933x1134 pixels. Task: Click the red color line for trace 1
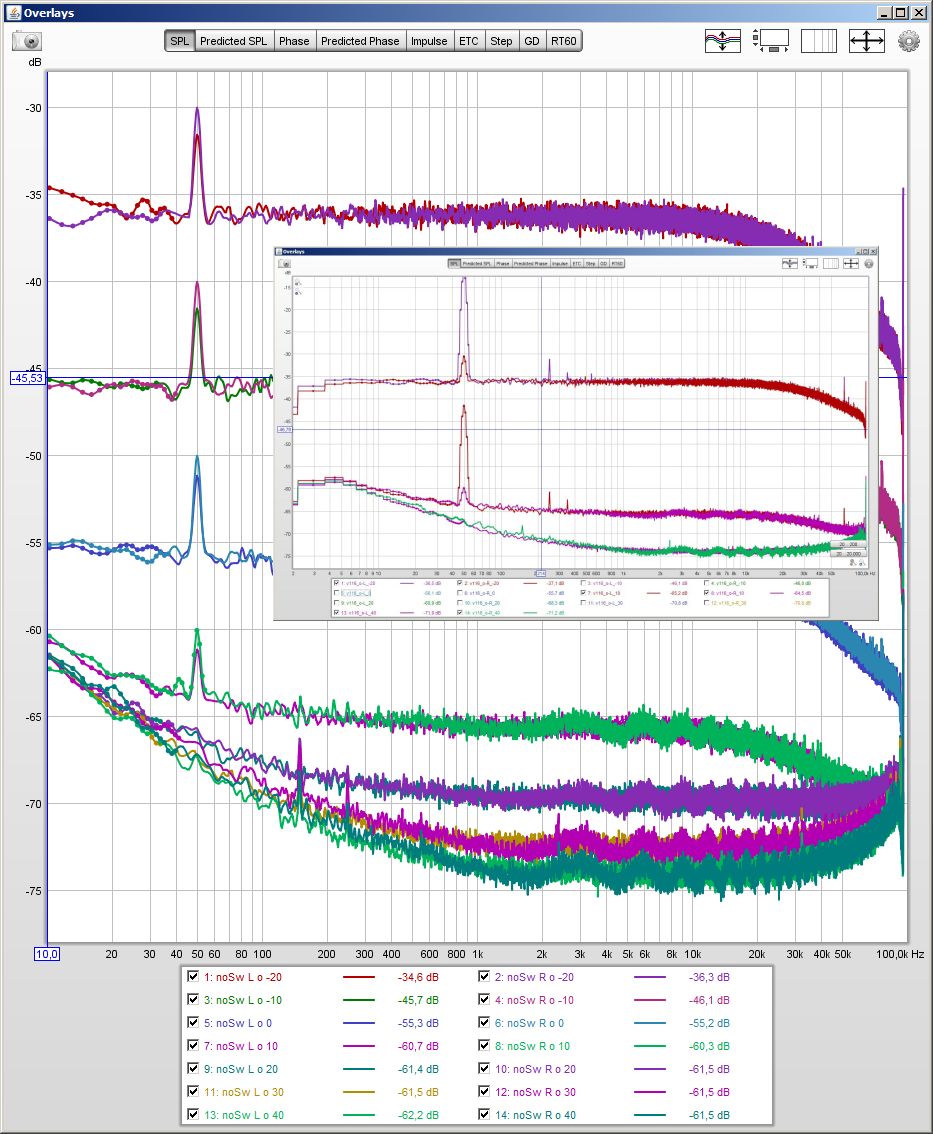359,977
